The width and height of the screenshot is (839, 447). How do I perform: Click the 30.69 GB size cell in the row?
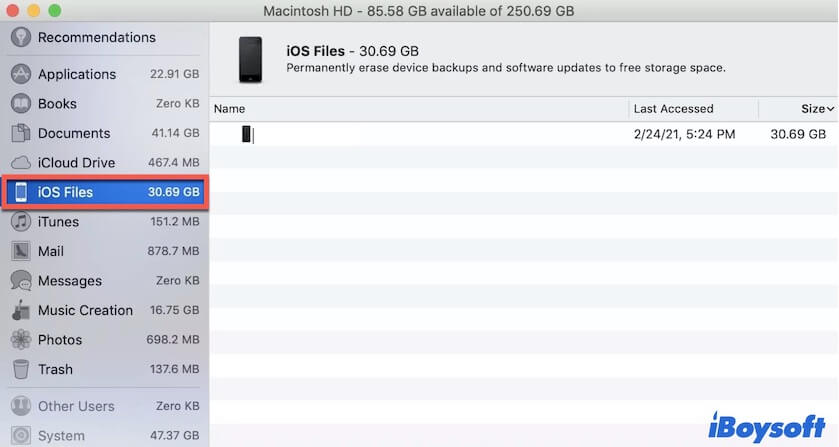click(x=798, y=134)
